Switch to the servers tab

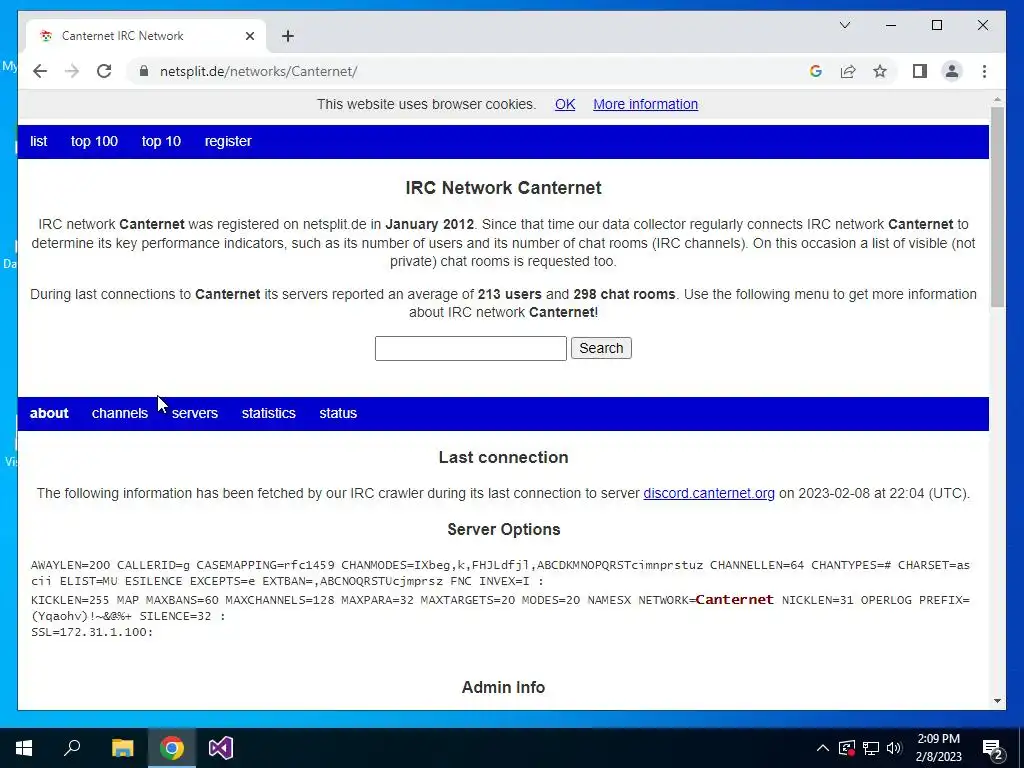(x=195, y=413)
